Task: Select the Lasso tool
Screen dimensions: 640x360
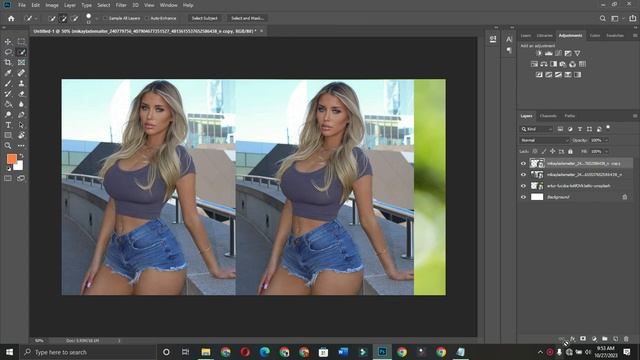Action: click(x=8, y=52)
